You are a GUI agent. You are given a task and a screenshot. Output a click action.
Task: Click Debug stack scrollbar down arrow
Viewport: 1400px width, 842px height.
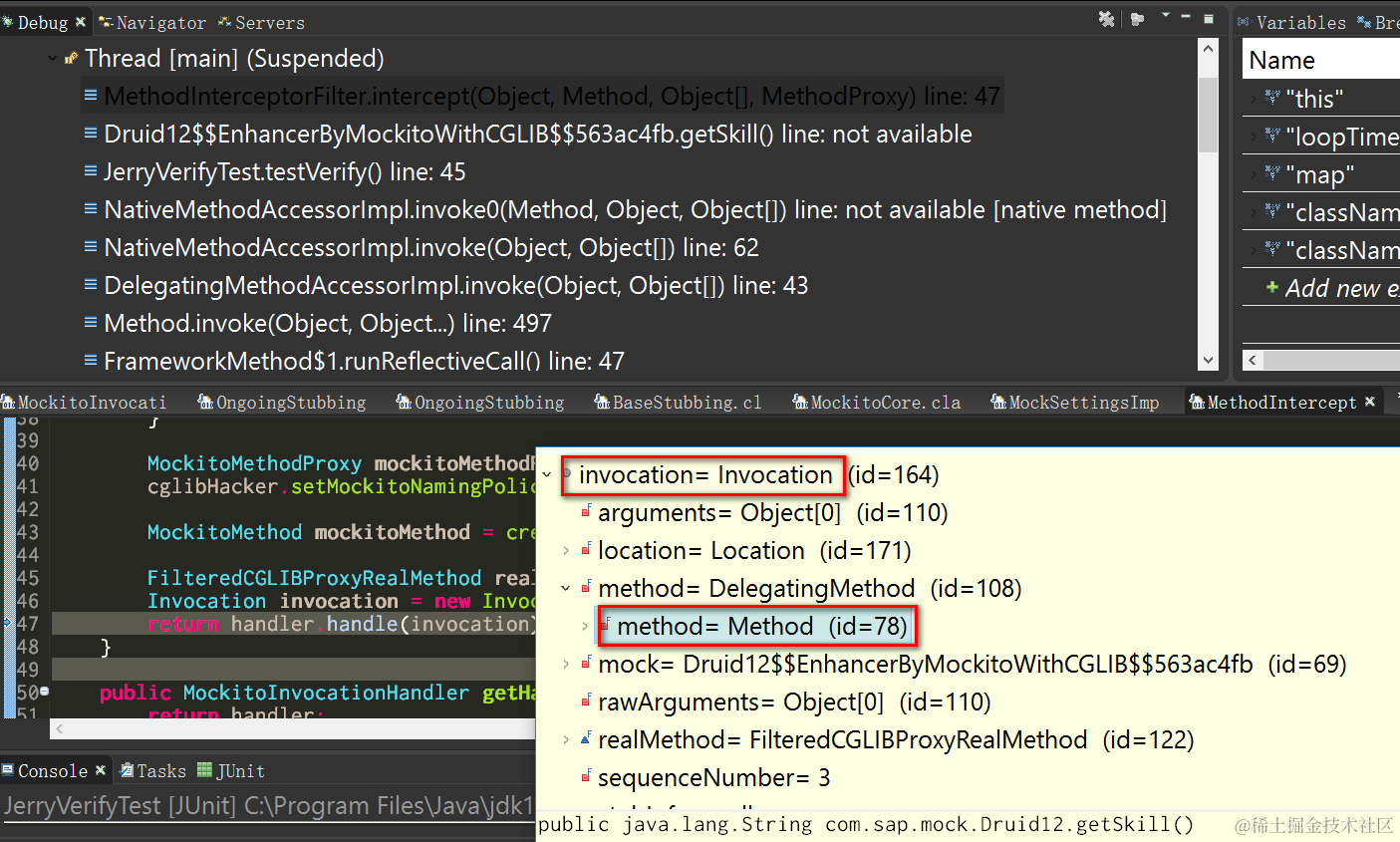pos(1209,361)
